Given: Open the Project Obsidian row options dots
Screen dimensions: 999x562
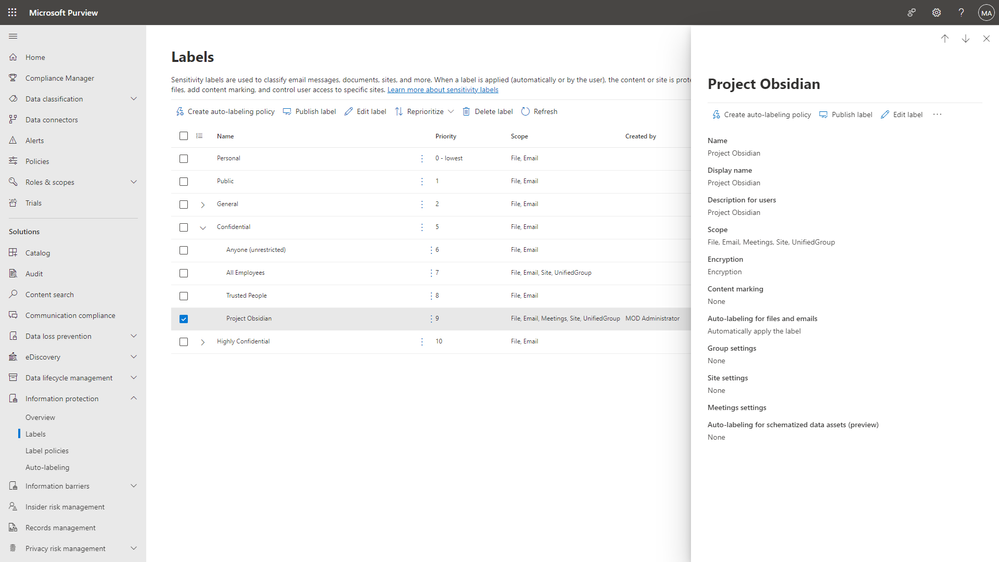Looking at the screenshot, I should point(431,319).
